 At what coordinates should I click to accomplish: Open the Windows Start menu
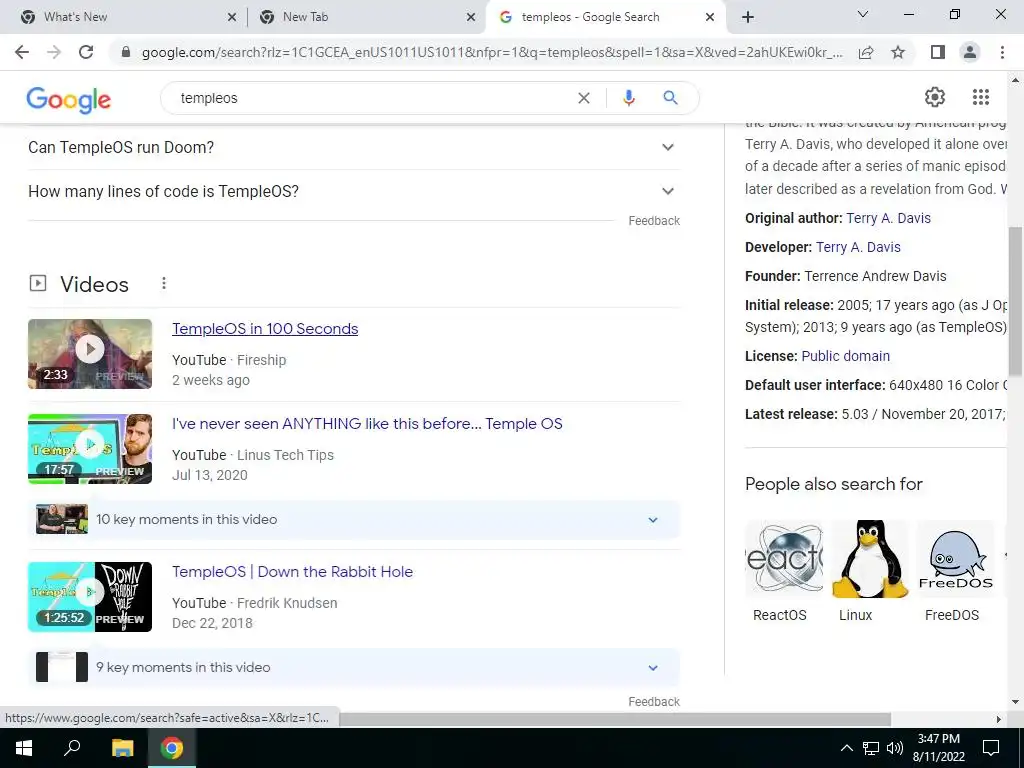click(24, 748)
